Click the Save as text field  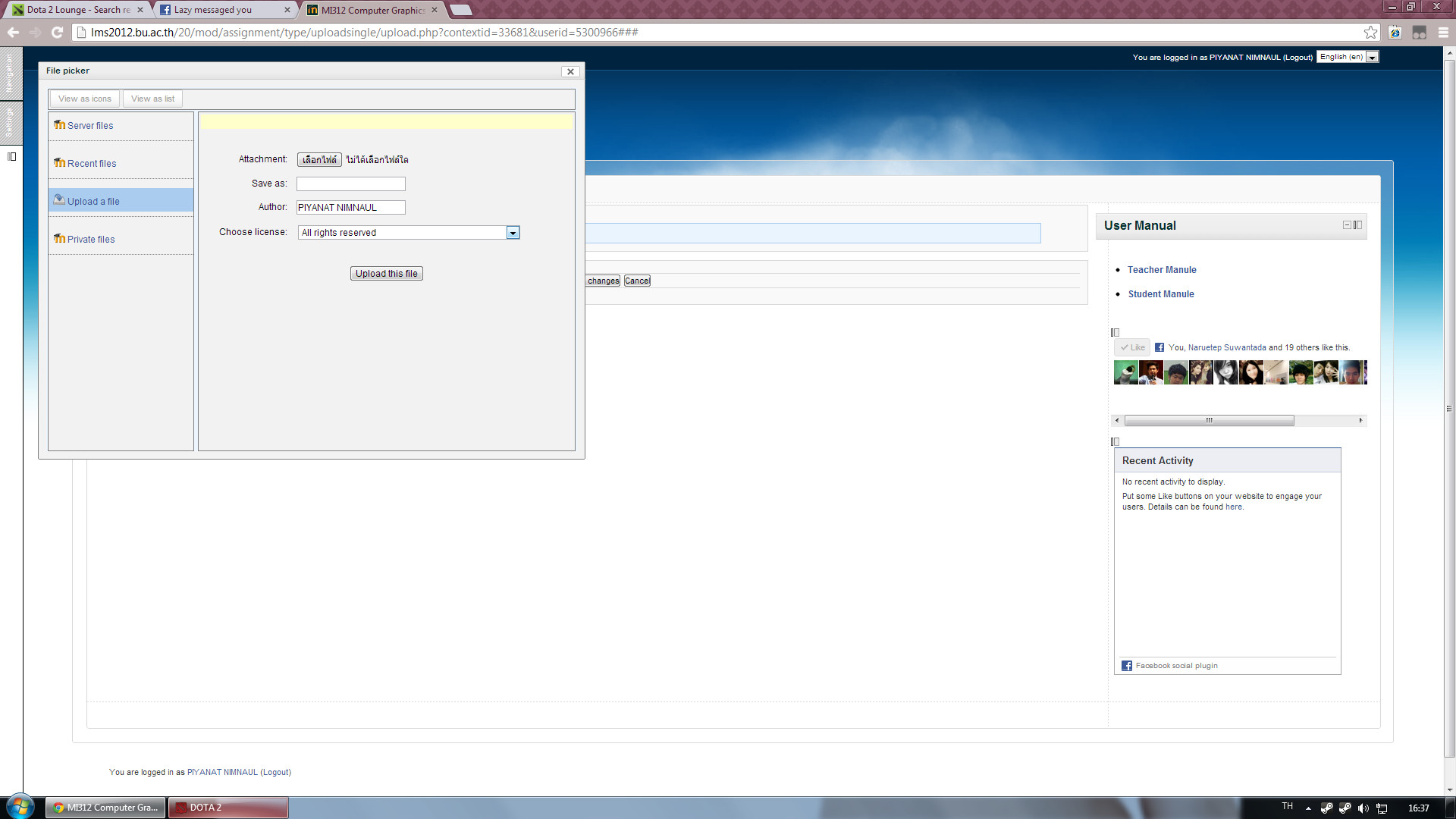coord(350,184)
